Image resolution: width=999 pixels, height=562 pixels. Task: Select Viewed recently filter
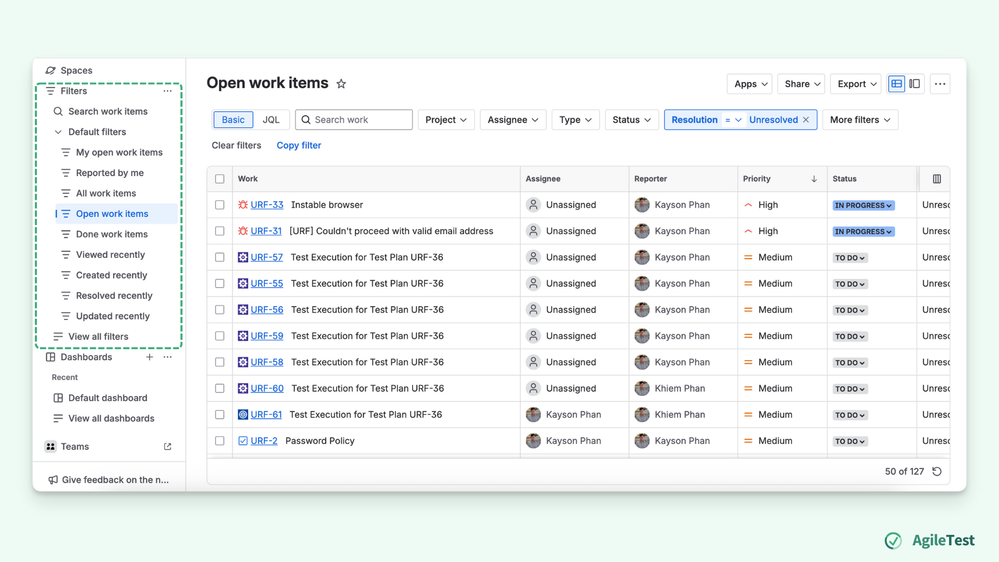point(111,254)
